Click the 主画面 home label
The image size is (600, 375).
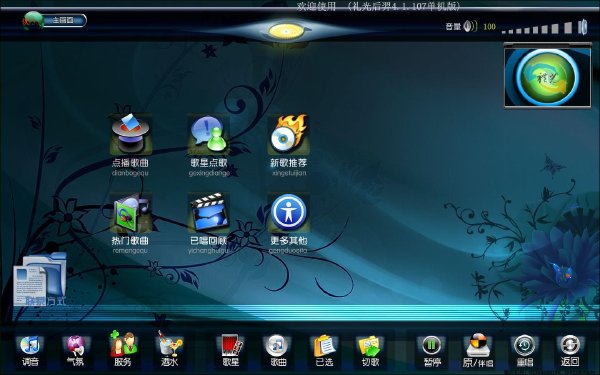pos(63,20)
